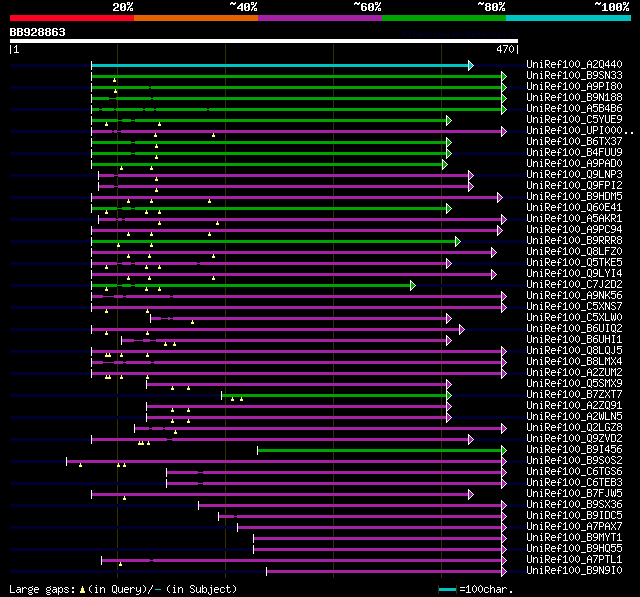The image size is (640, 597).
Task: Open the UniRef100_B9IDC5 entry
Action: 574,516
